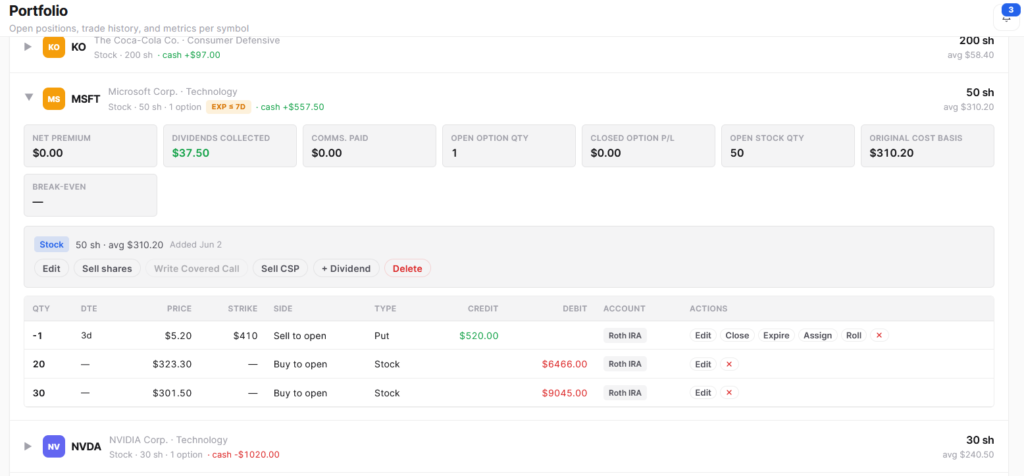The height and width of the screenshot is (476, 1024).
Task: Click the Closed Option P/L card
Action: click(648, 146)
